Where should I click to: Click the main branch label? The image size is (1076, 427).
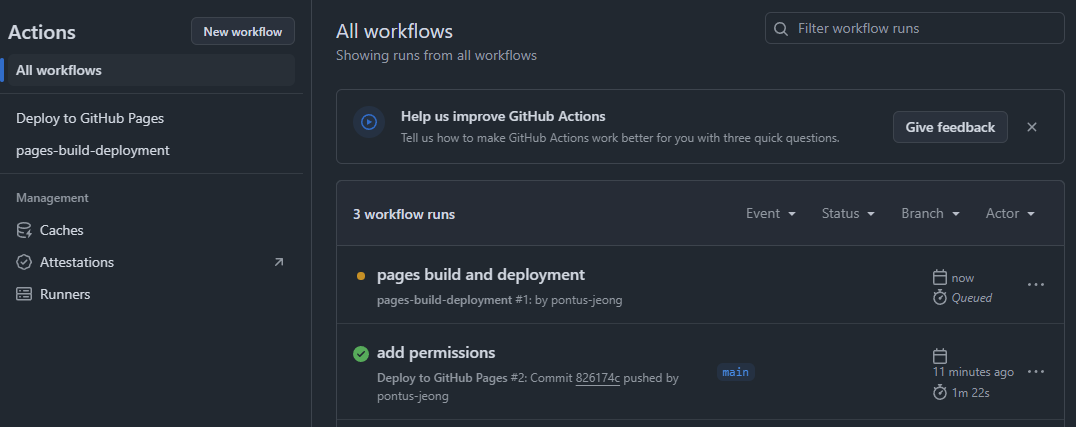point(736,372)
